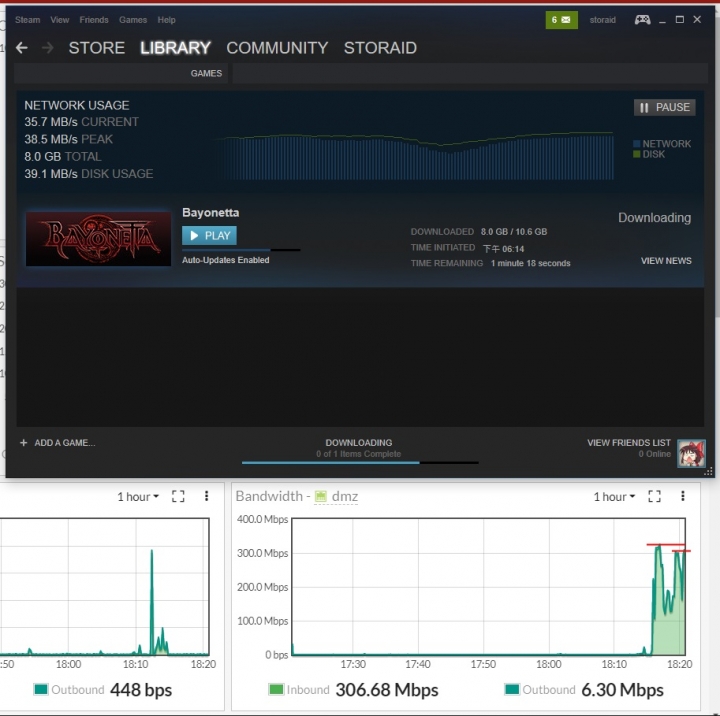The image size is (720, 716).
Task: Click the Bayonetta game title
Action: point(211,213)
